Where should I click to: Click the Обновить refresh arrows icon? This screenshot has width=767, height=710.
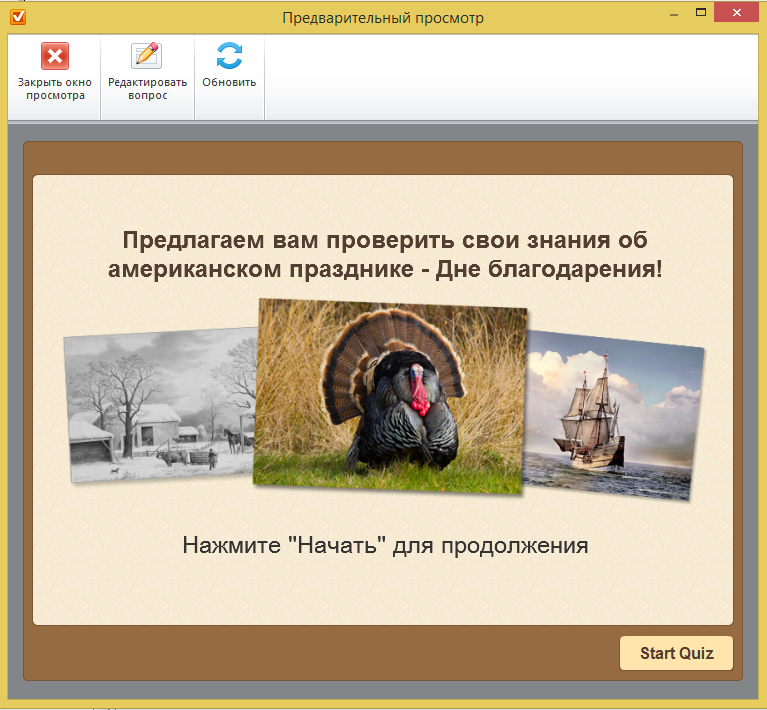coord(229,55)
